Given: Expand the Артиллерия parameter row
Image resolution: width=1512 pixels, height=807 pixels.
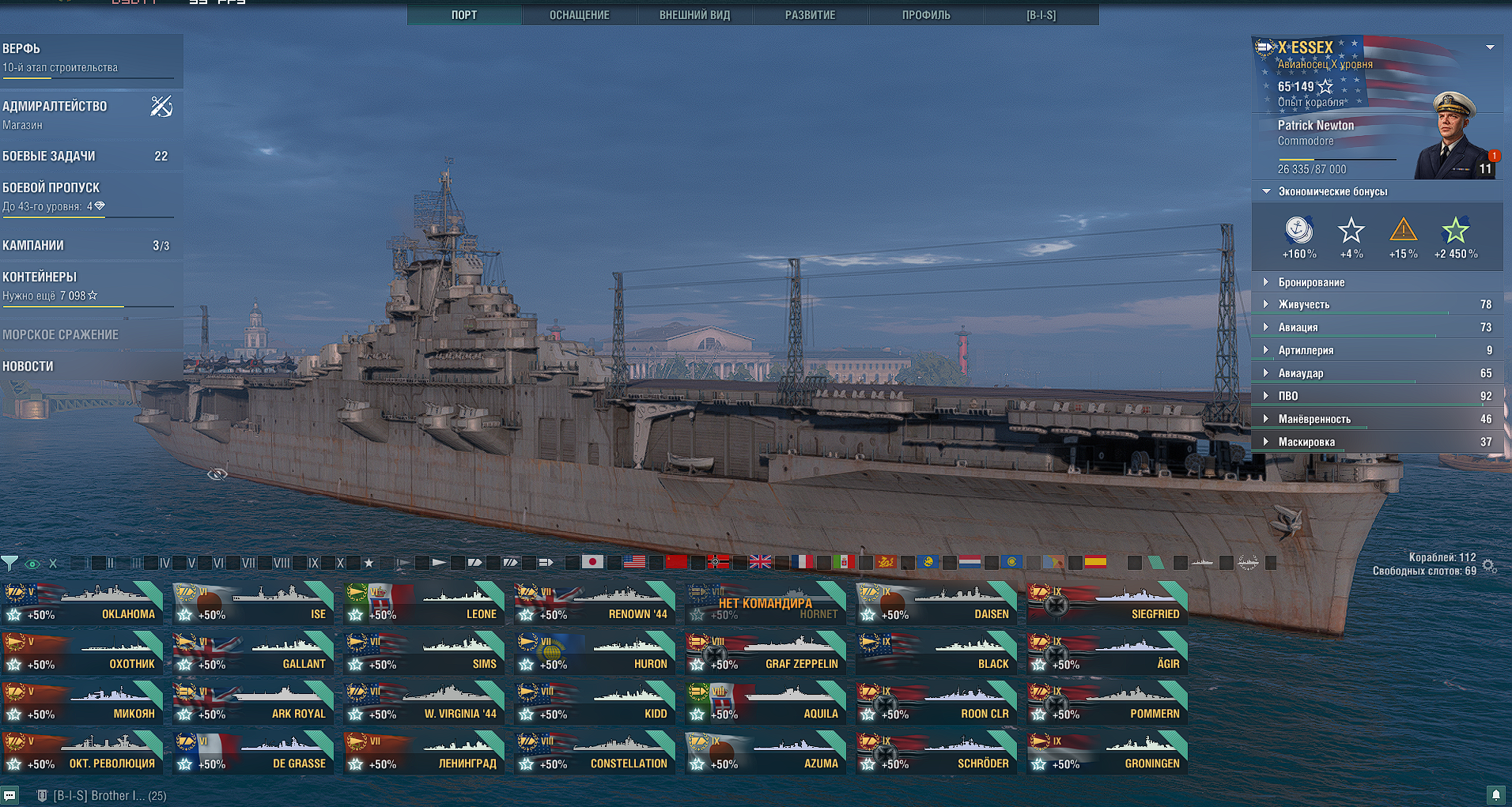Looking at the screenshot, I should point(1377,350).
